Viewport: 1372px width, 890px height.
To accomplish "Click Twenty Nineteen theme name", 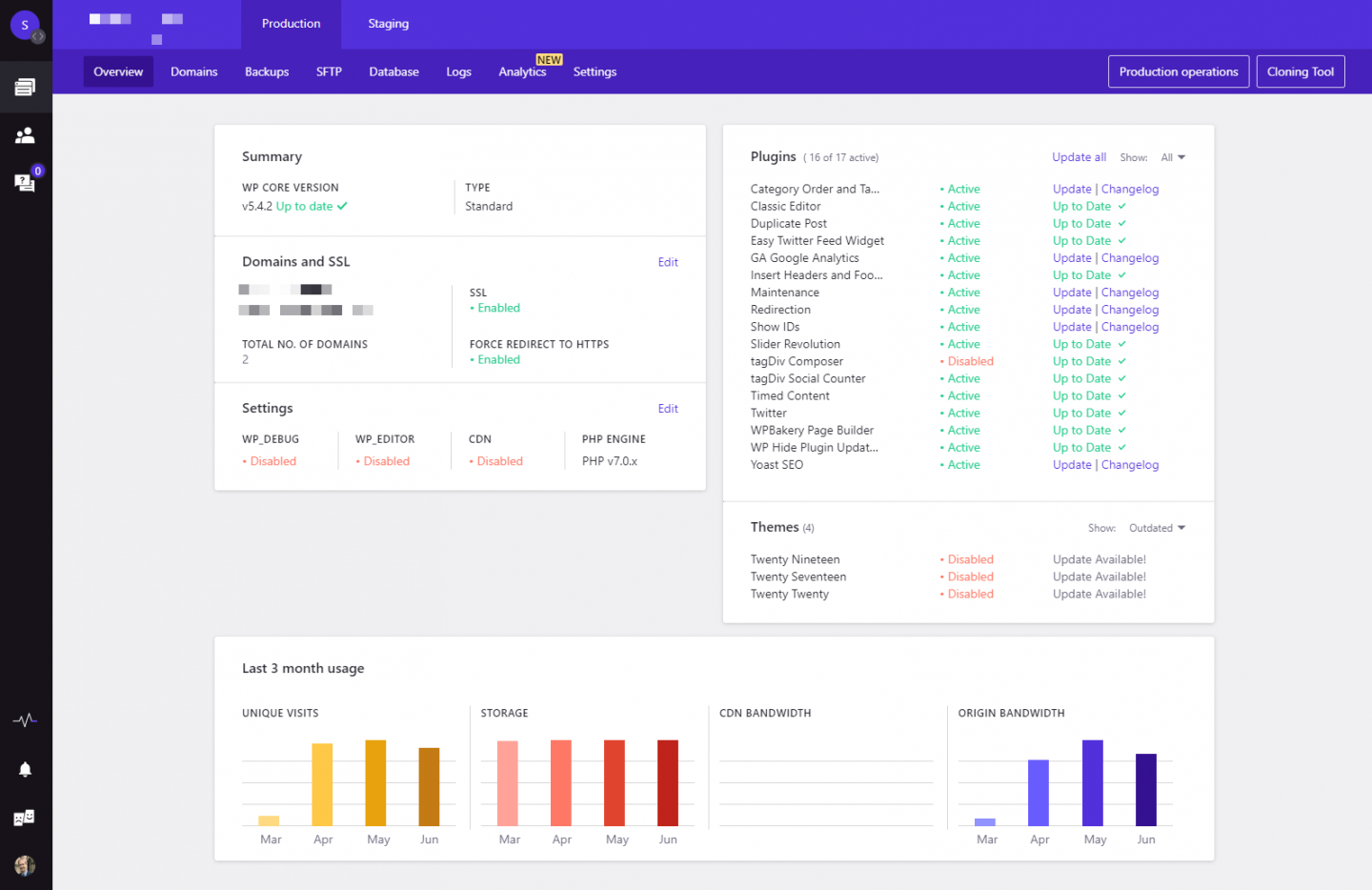I will click(x=795, y=559).
